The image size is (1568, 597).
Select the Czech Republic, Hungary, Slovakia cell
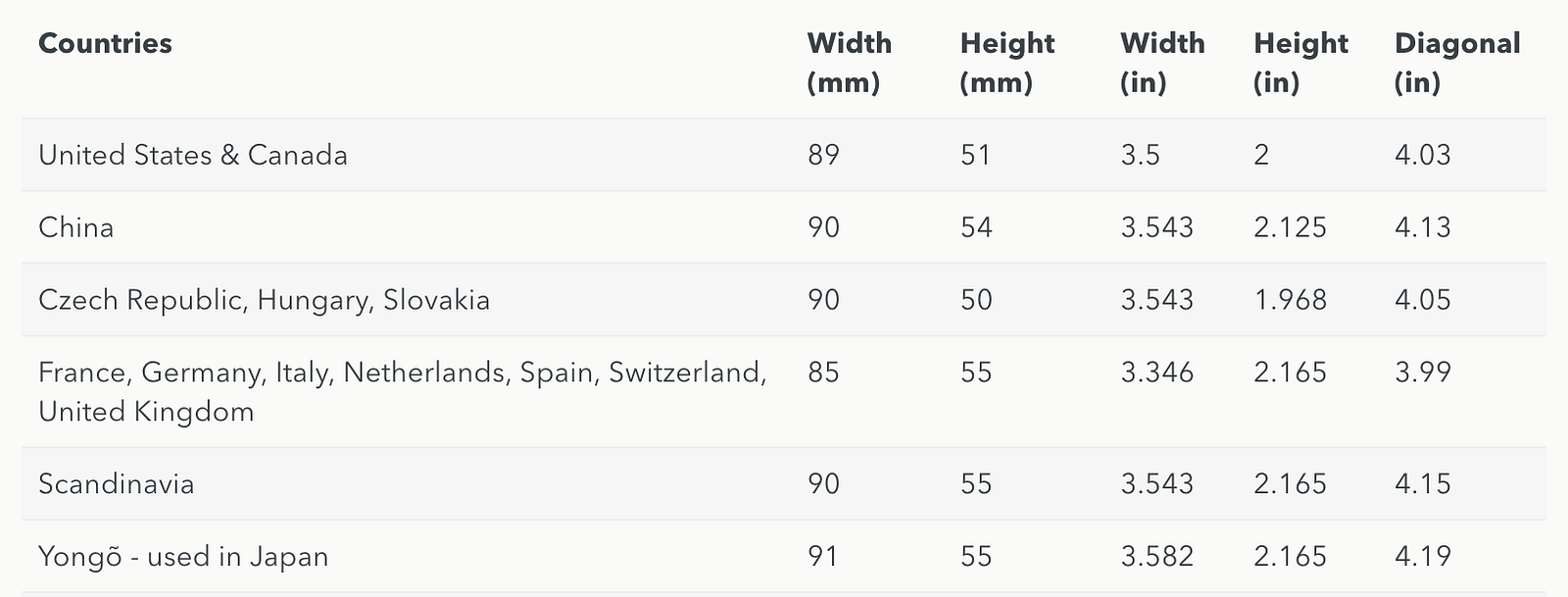pyautogui.click(x=264, y=300)
